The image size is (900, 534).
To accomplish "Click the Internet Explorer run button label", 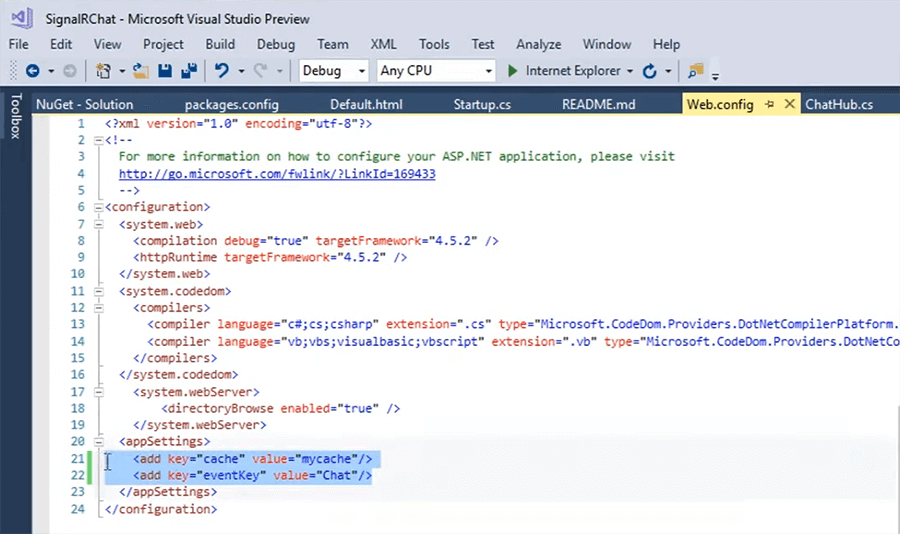I will (573, 71).
